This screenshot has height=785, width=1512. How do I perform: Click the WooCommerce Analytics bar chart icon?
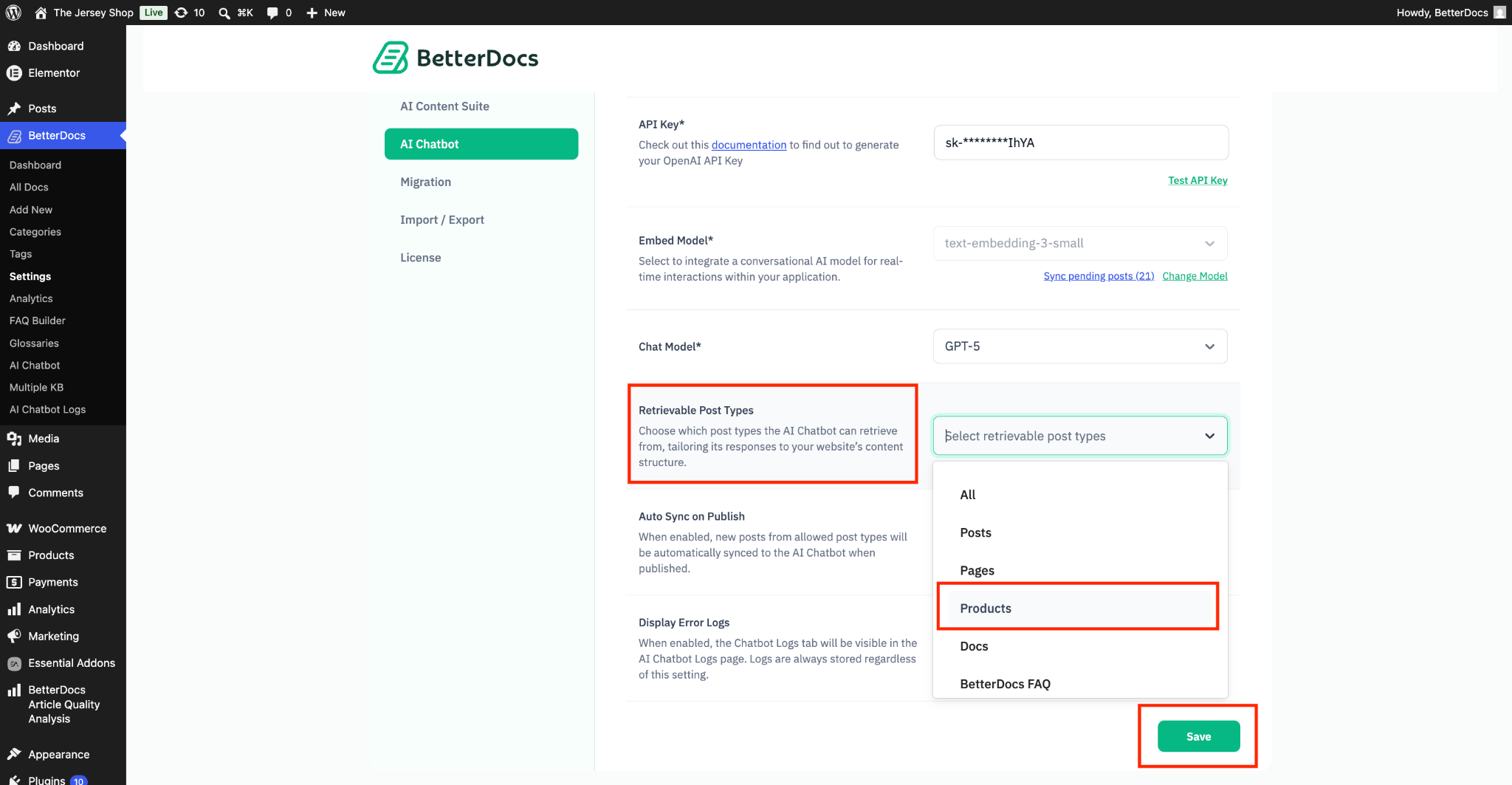point(14,609)
